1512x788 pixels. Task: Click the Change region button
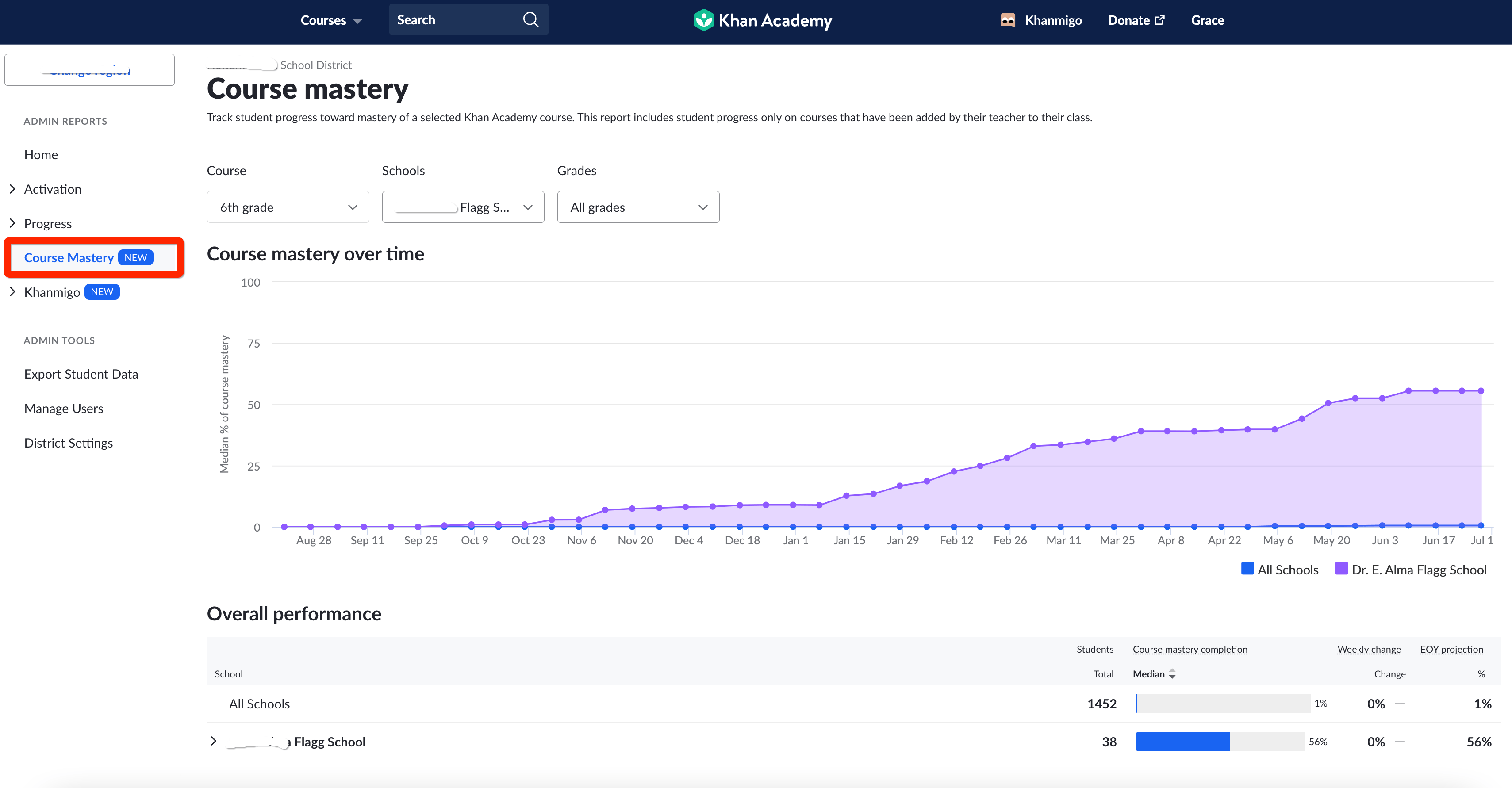pyautogui.click(x=89, y=70)
